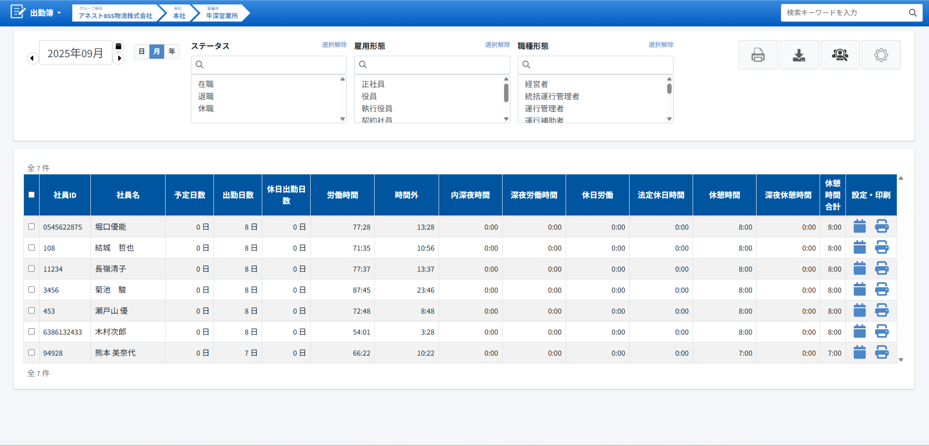Click 選択解除 link for 雇用形態
Viewport: 929px width, 446px height.
pyautogui.click(x=498, y=44)
